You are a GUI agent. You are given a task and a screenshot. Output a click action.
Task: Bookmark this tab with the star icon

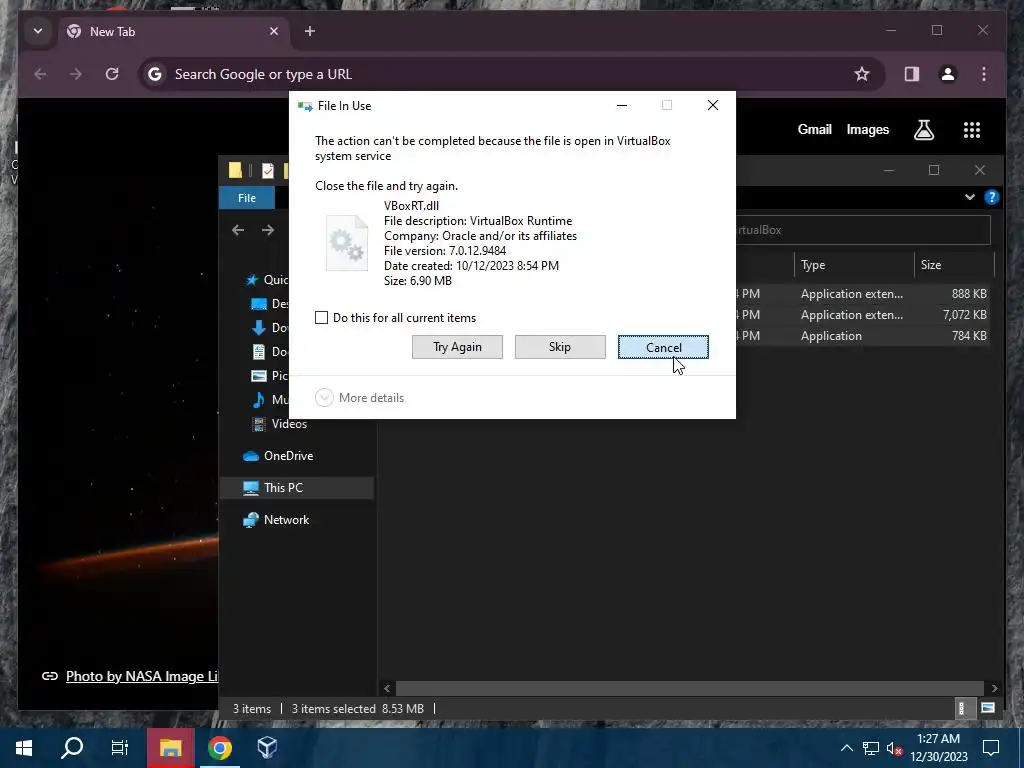click(862, 74)
